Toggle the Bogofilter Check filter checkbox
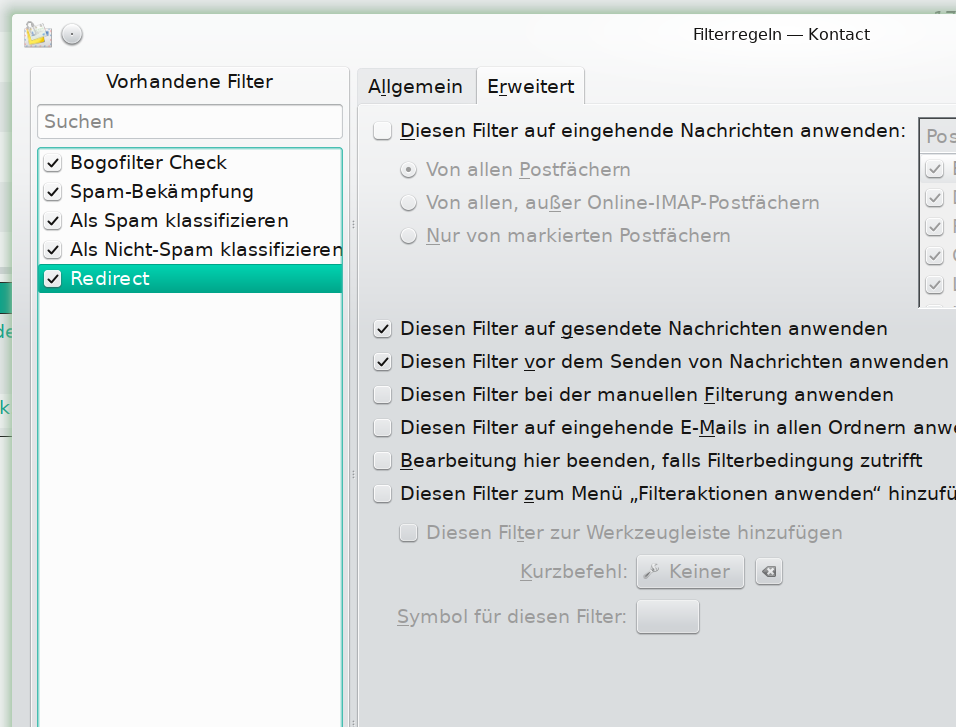Screen dimensions: 956x727 click(x=53, y=163)
